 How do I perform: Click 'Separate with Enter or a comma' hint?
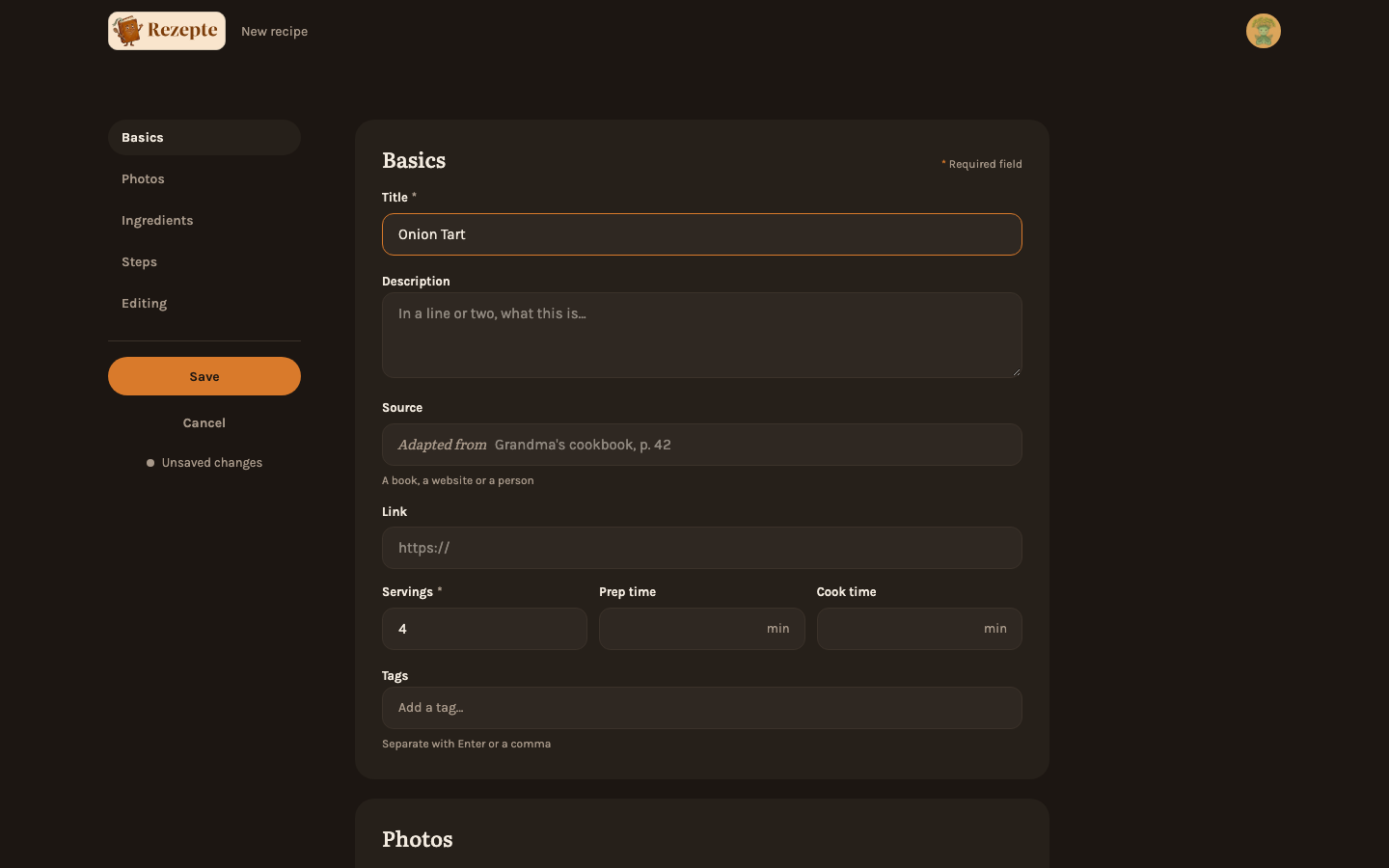pyautogui.click(x=467, y=744)
